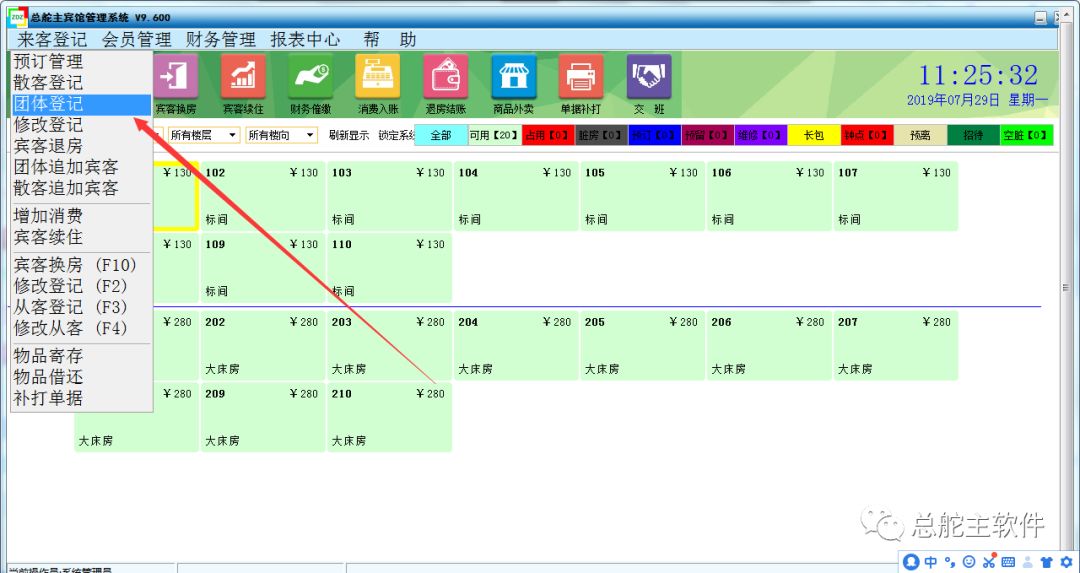Toggle the IME punctuation mode button

pyautogui.click(x=950, y=562)
